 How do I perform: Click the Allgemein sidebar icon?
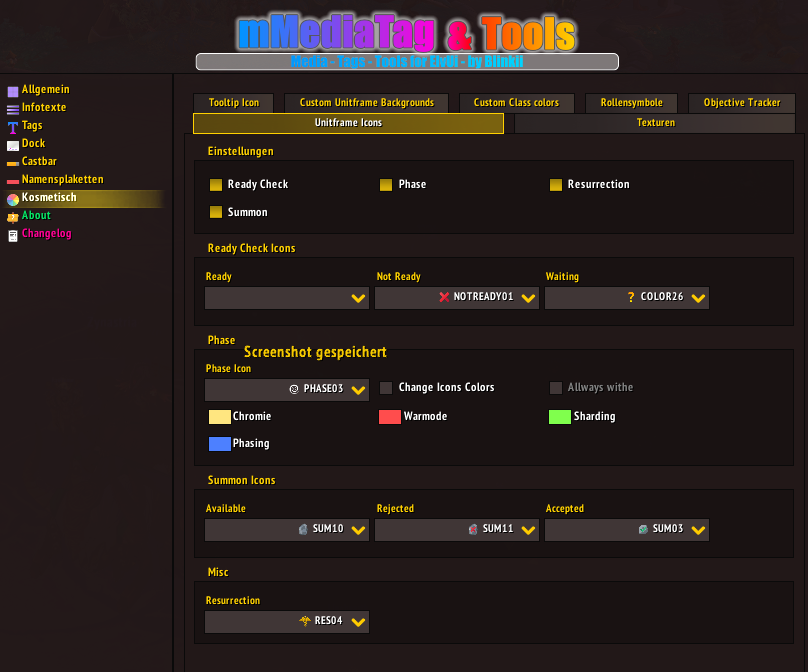pos(13,91)
